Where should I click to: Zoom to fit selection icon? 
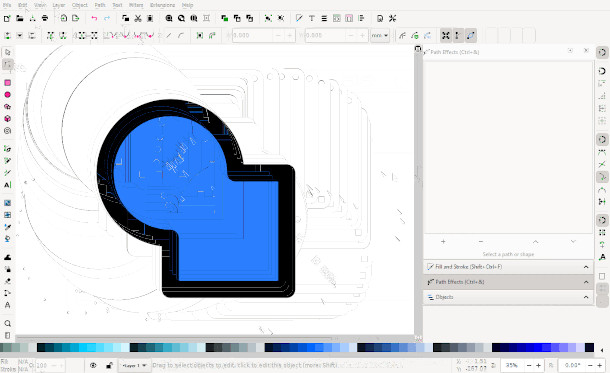pyautogui.click(x=169, y=18)
